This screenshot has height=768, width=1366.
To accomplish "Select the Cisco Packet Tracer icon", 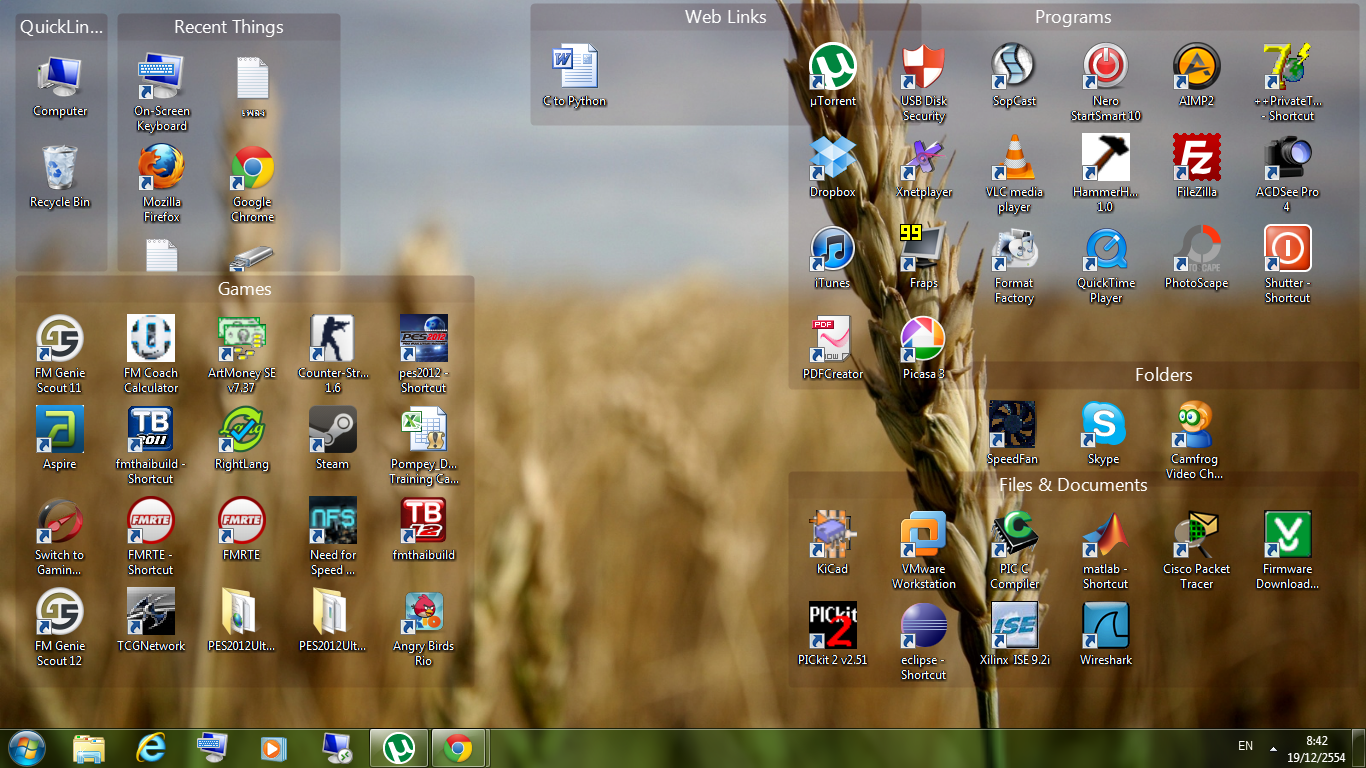I will coord(1196,551).
